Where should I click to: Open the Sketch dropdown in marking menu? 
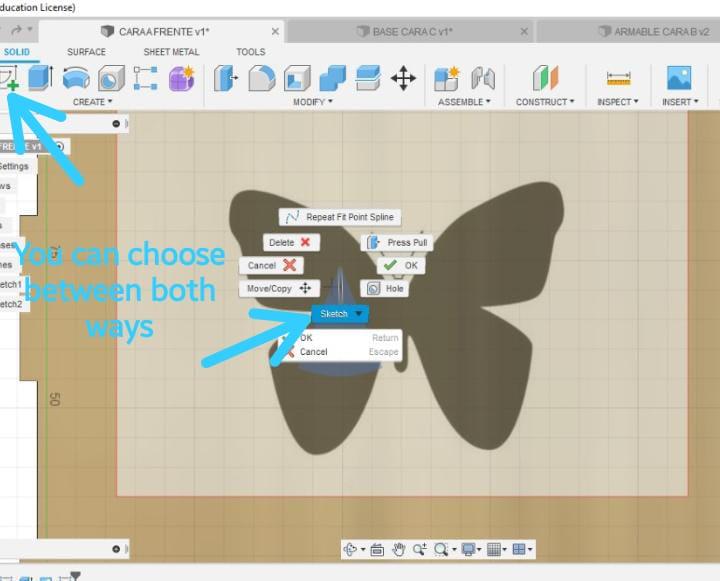(x=360, y=314)
